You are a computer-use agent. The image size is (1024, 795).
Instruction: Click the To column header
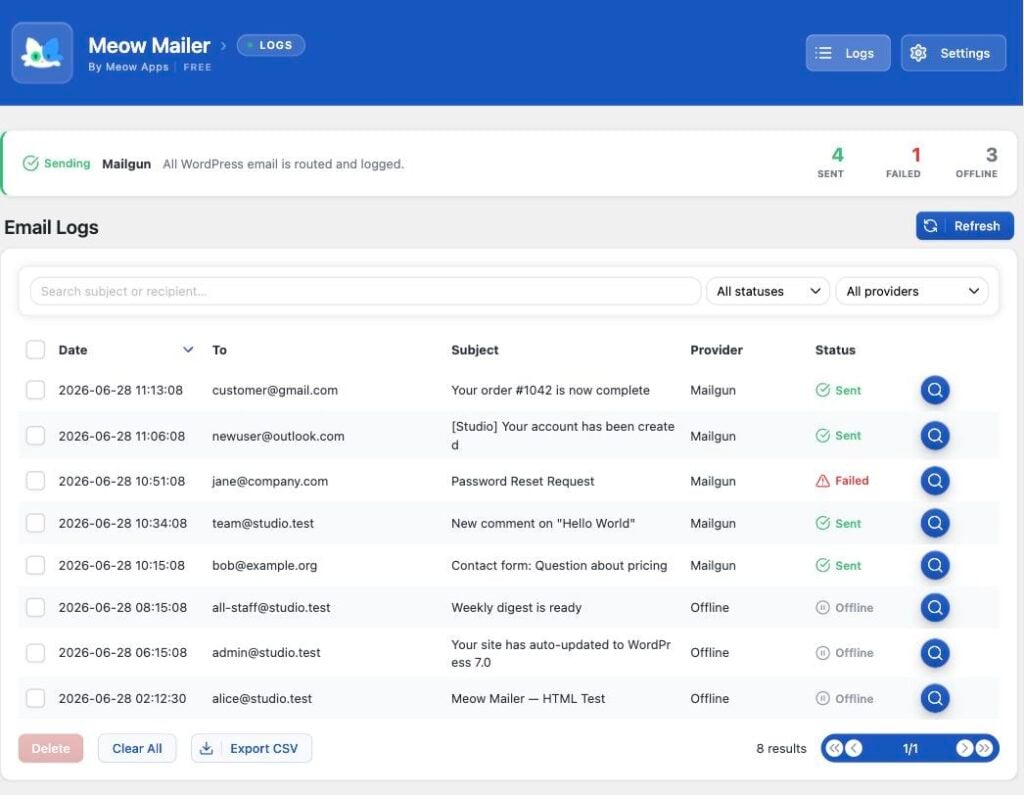[x=219, y=349]
